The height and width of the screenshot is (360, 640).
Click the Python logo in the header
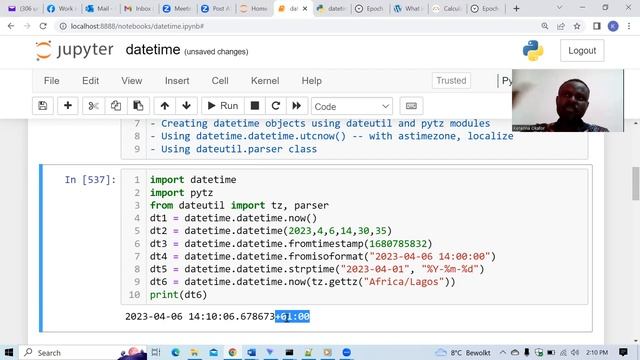533,51
